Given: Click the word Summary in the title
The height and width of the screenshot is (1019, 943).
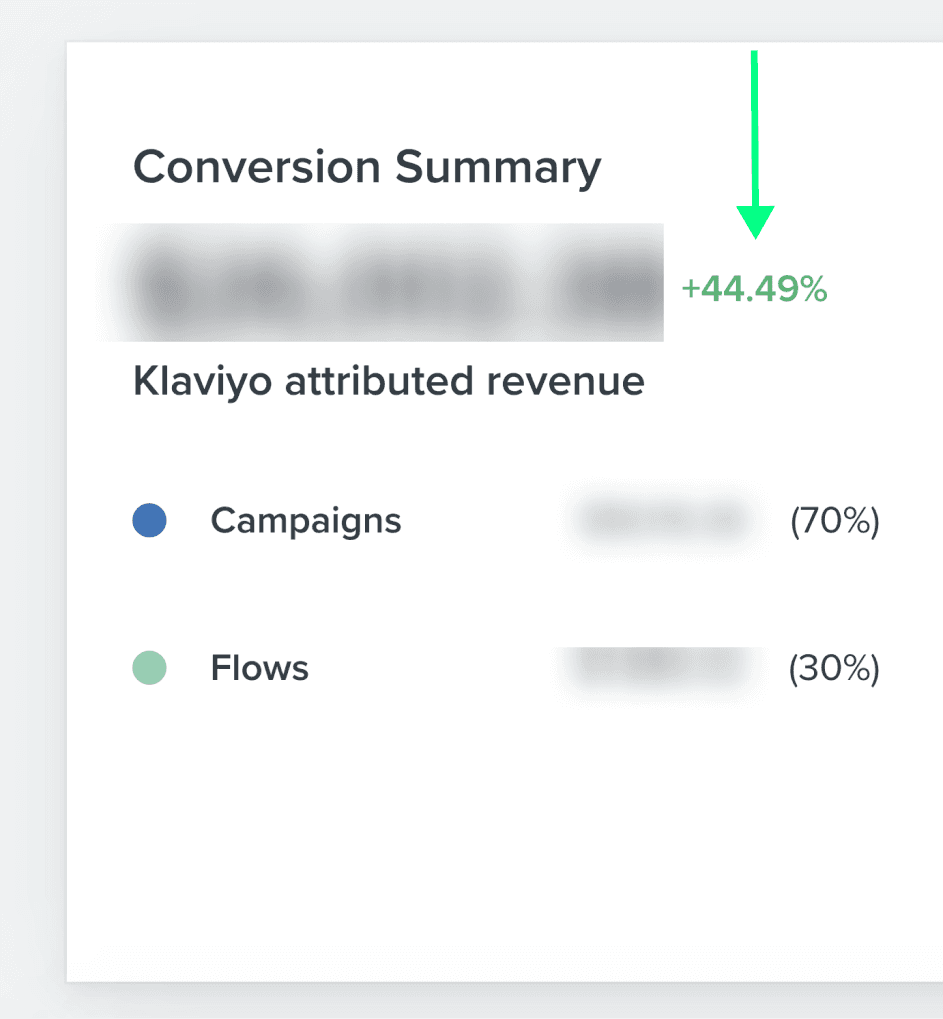Looking at the screenshot, I should (498, 168).
